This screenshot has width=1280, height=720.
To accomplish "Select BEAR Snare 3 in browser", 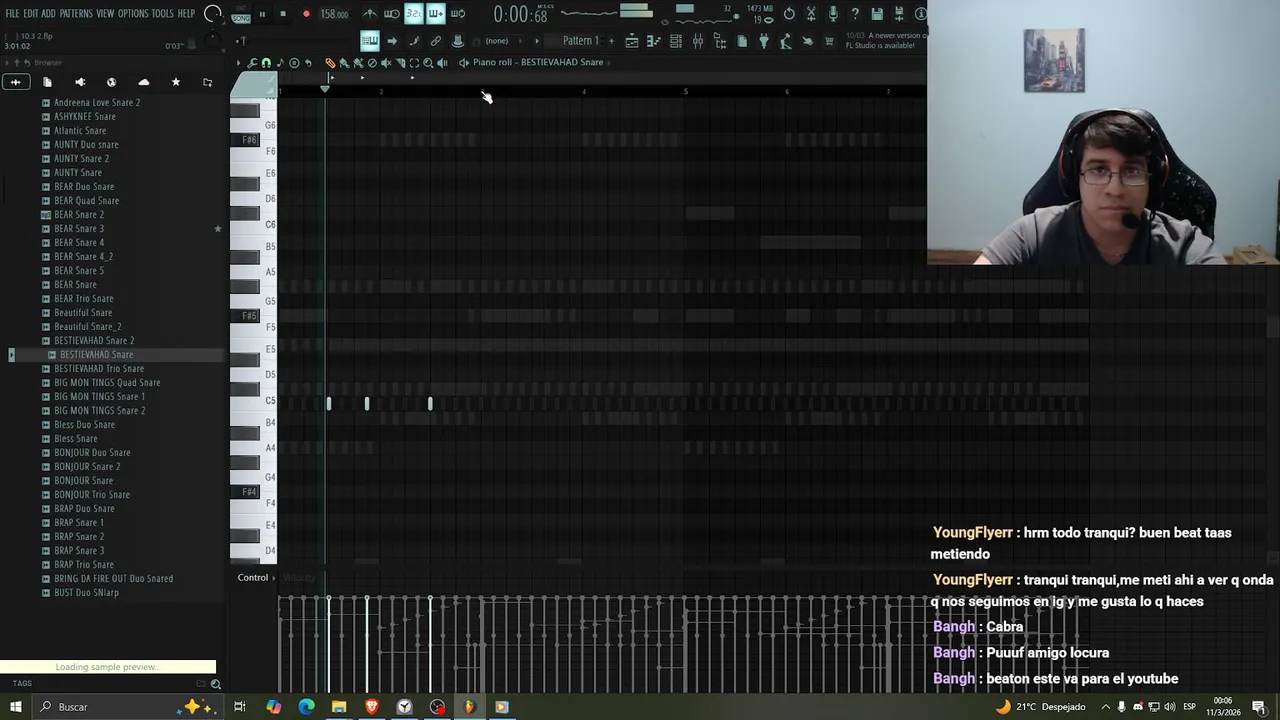I will pyautogui.click(x=79, y=228).
